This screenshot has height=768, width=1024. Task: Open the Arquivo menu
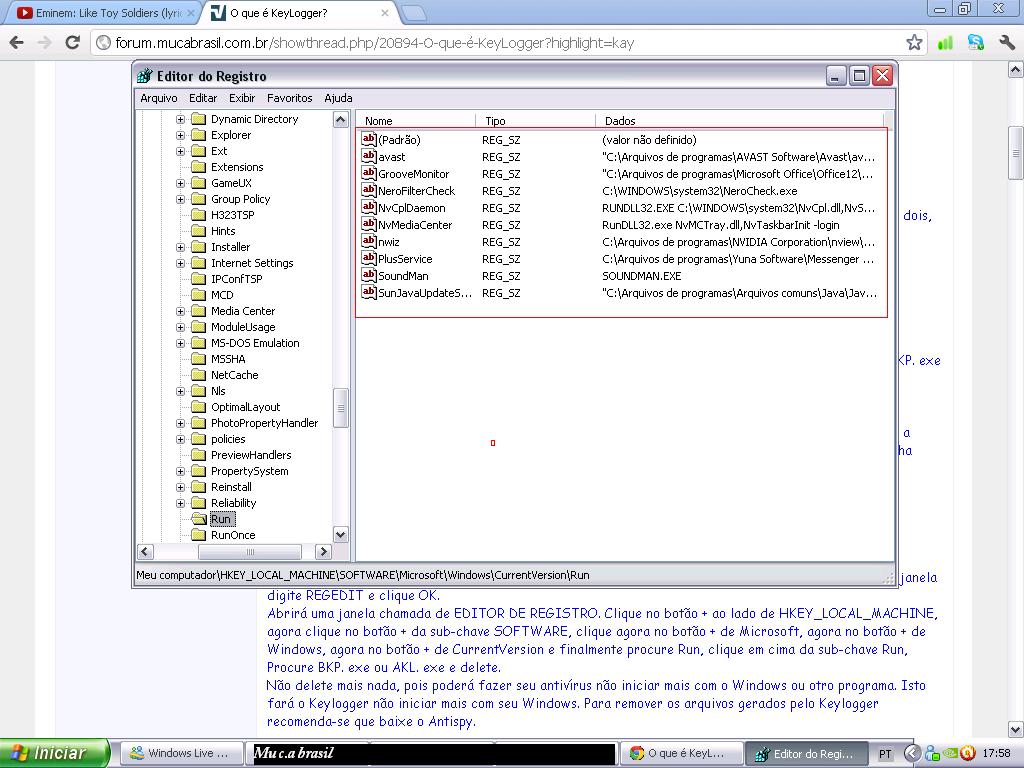[x=158, y=98]
